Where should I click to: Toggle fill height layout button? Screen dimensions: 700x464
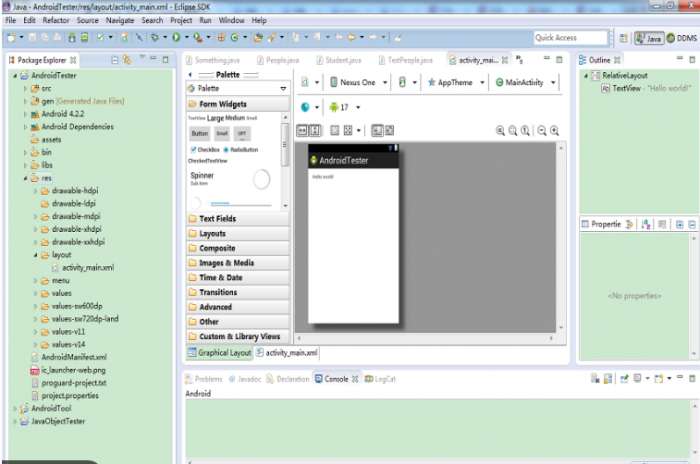point(315,130)
